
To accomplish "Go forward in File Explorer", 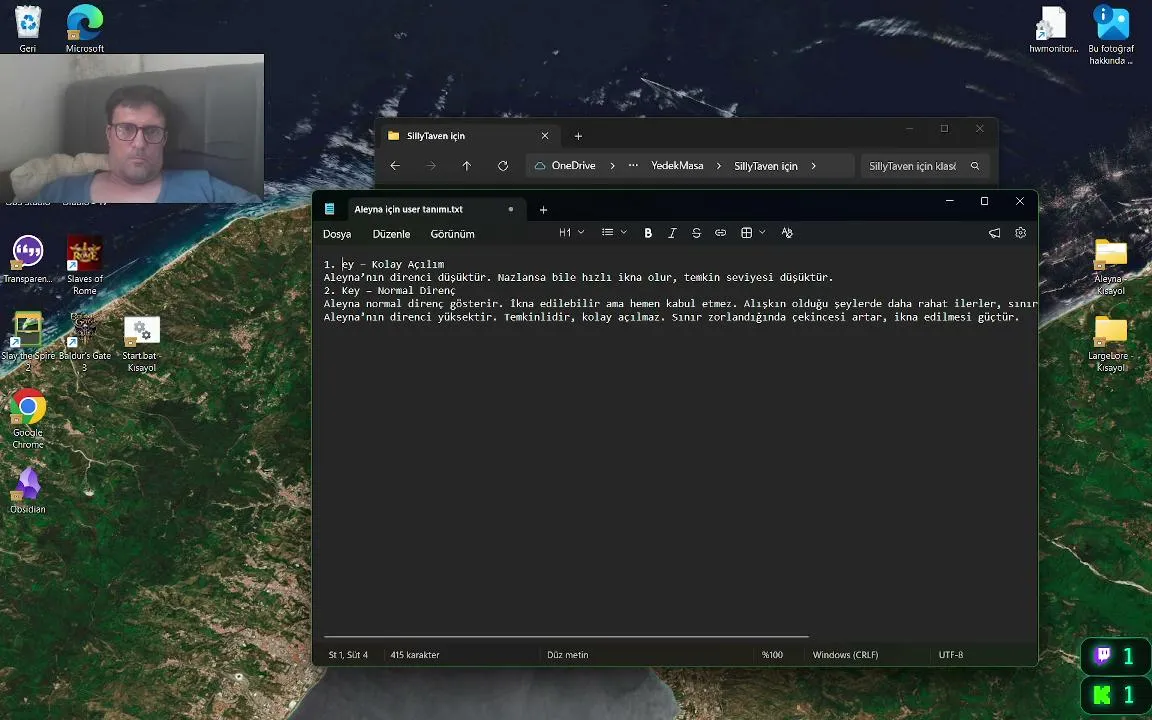I will 431,166.
